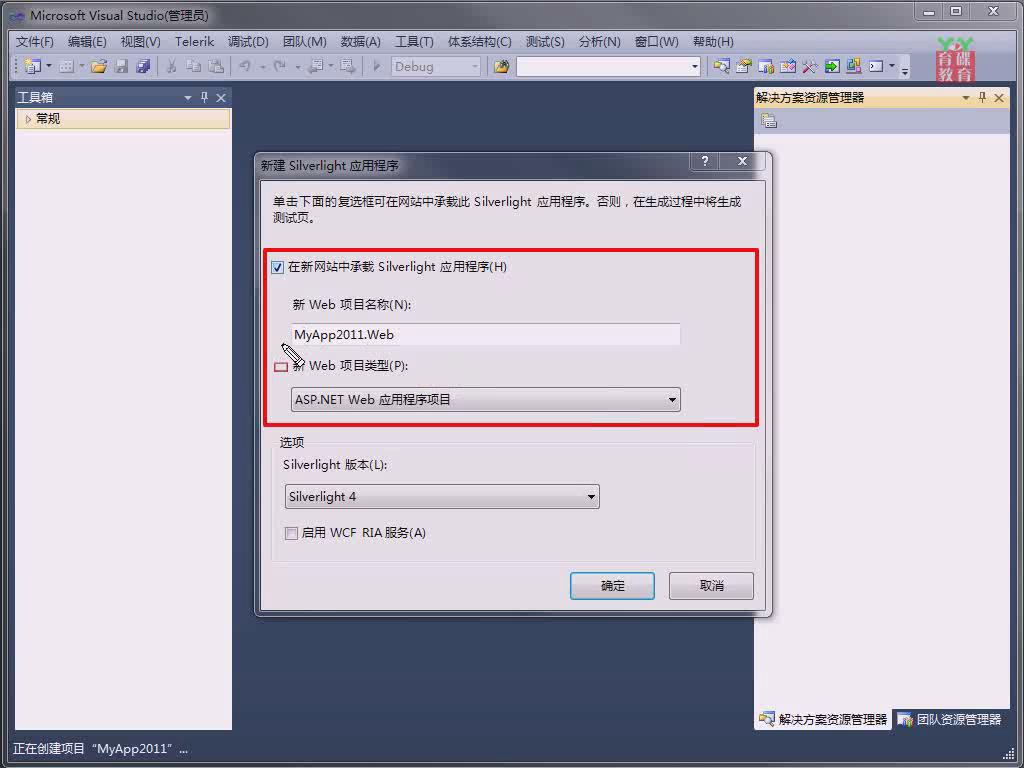This screenshot has height=768, width=1024.
Task: Click the Paste toolbar icon
Action: pyautogui.click(x=216, y=66)
